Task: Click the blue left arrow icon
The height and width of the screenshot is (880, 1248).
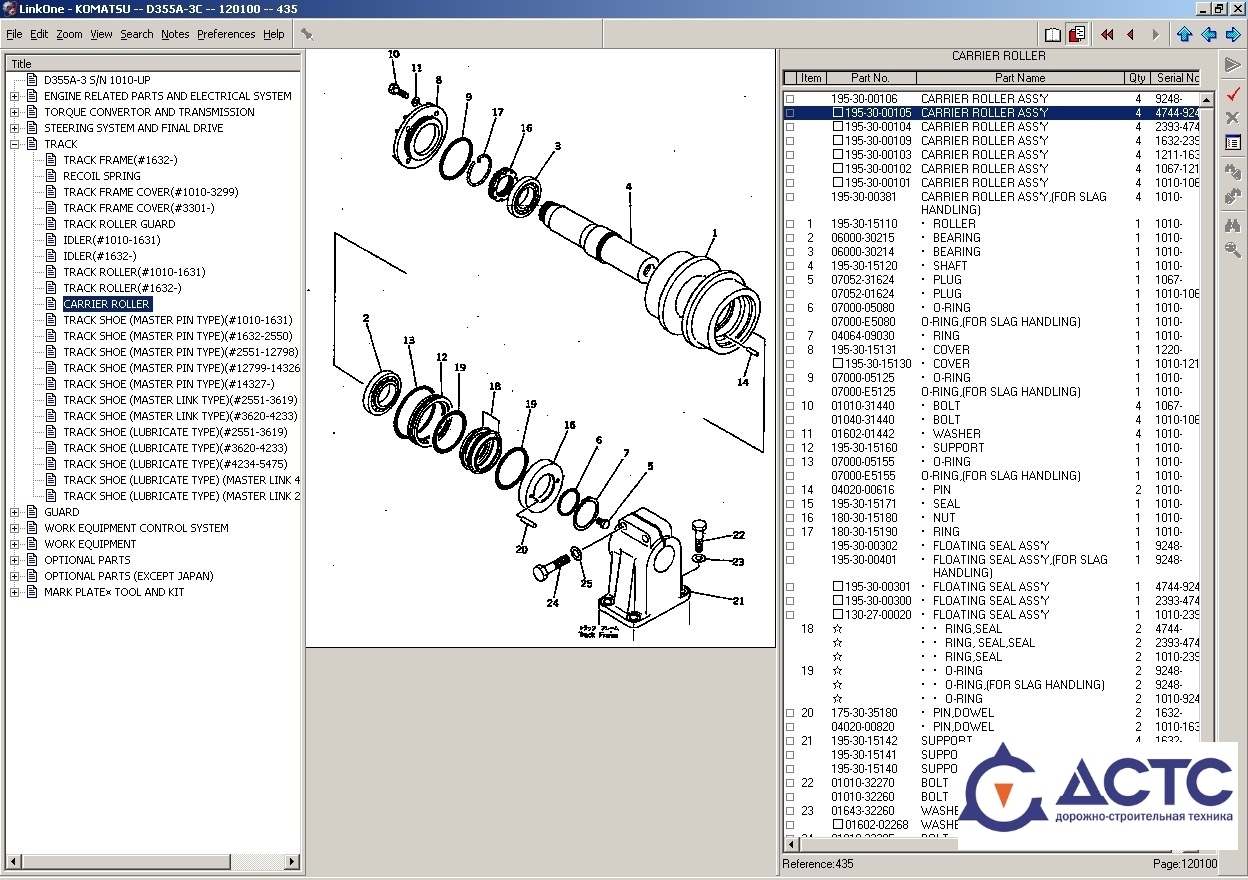Action: pos(1209,34)
